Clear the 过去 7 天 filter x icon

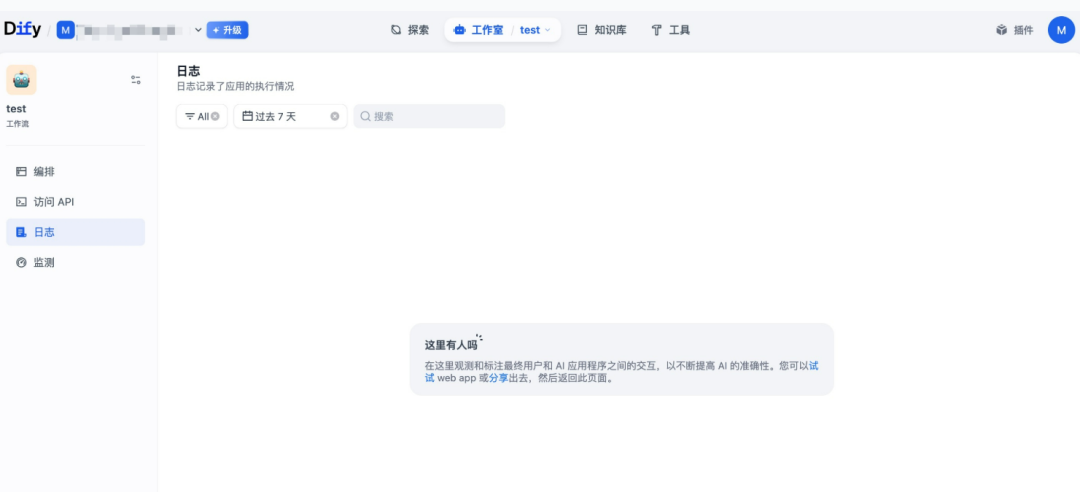coord(335,116)
